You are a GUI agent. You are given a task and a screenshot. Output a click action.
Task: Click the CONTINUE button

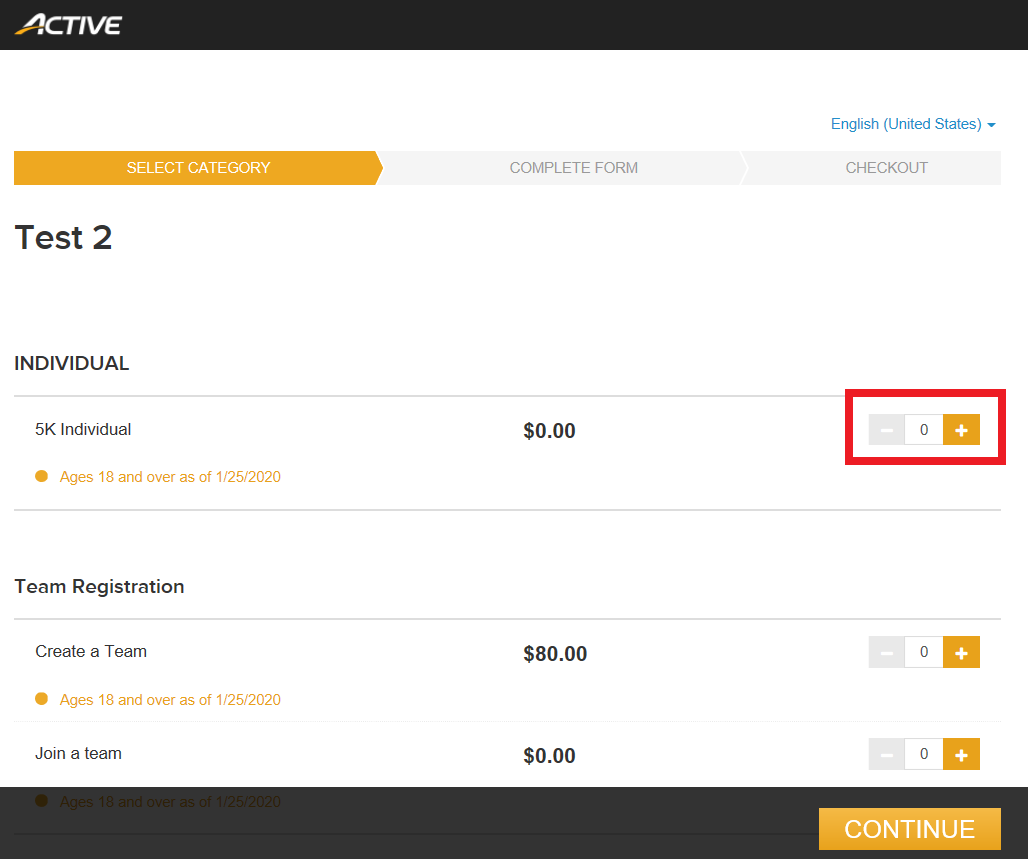pyautogui.click(x=909, y=829)
